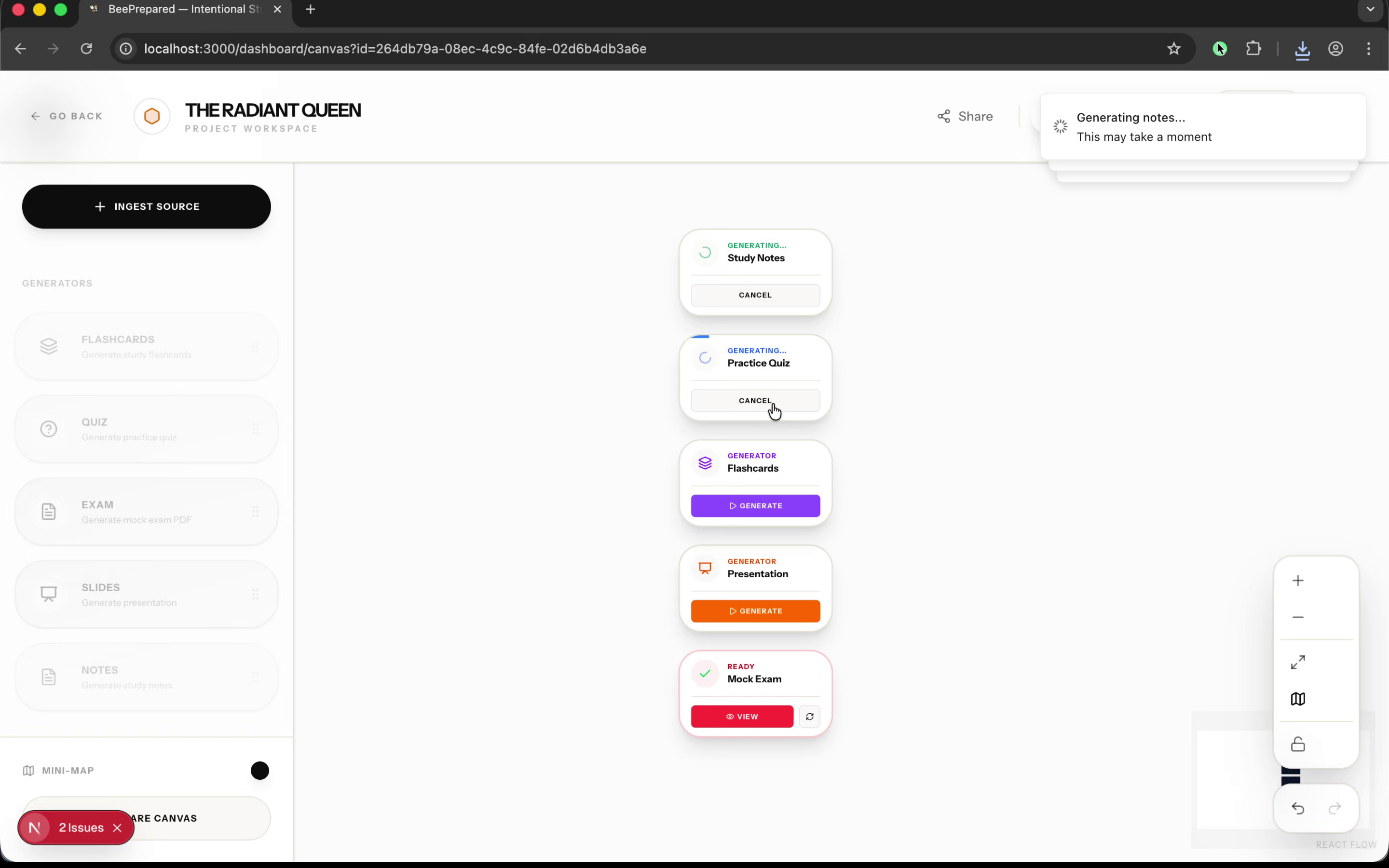Click the Share icon in the header
Viewport: 1389px width, 868px height.
[x=943, y=117]
